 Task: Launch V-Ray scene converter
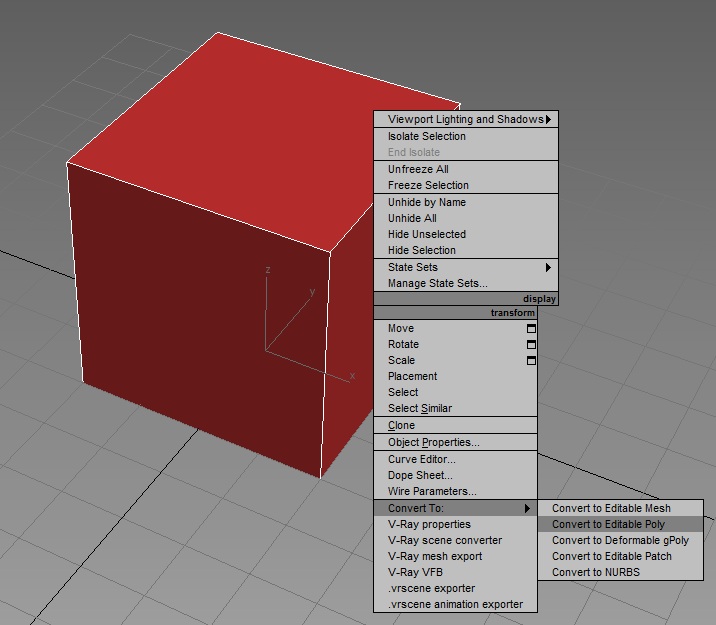tap(455, 540)
